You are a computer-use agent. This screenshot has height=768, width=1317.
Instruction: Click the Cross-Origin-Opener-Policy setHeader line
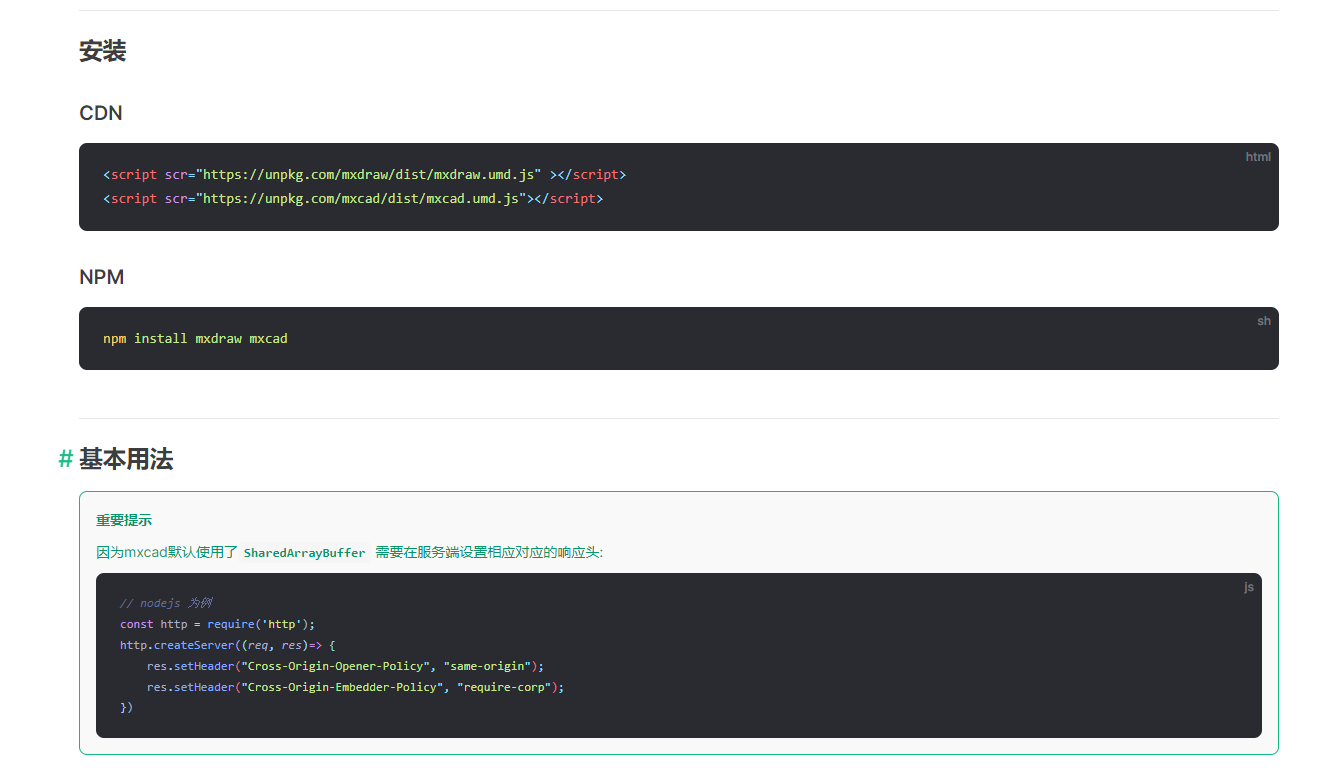coord(345,666)
